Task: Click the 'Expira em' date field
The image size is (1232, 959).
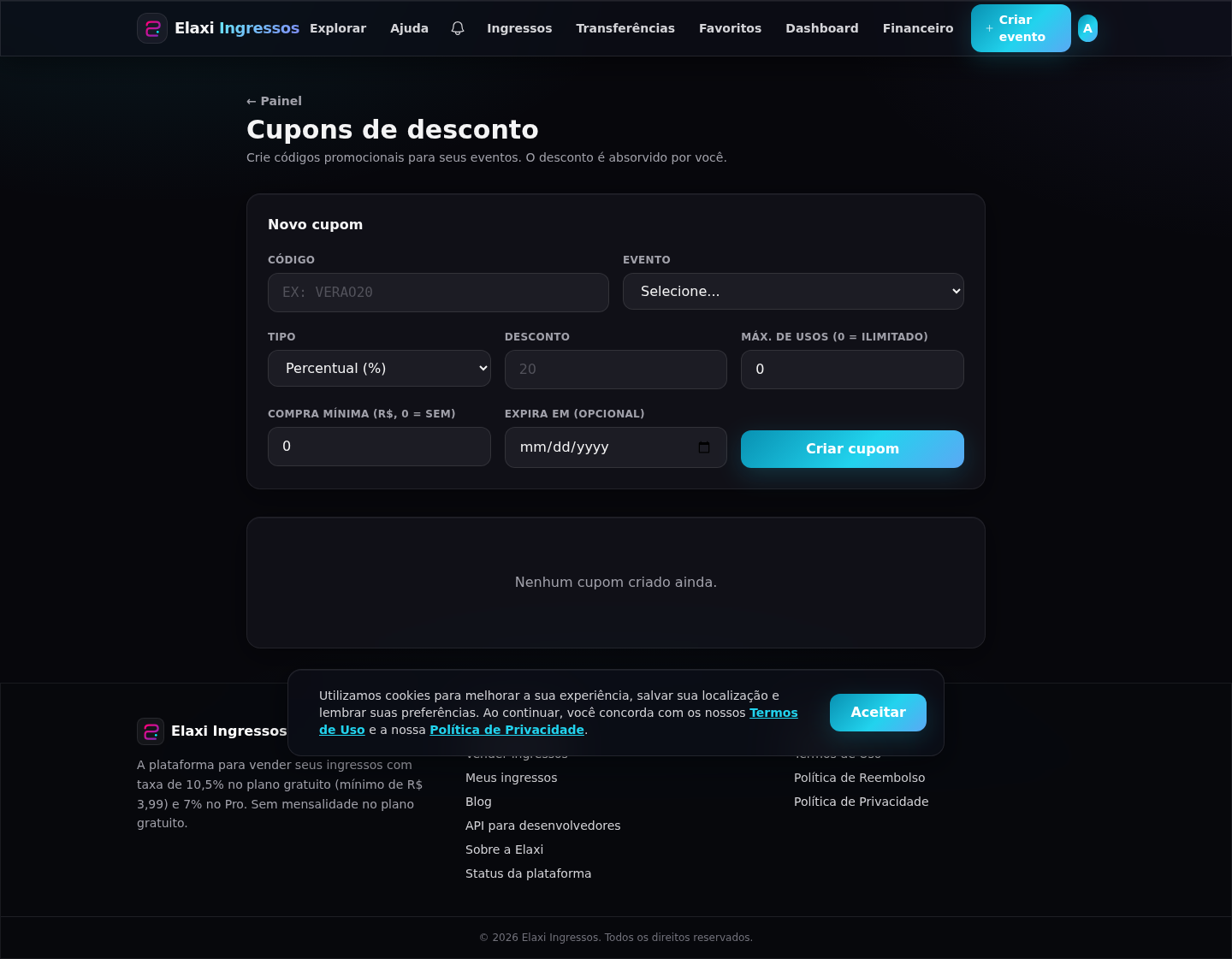Action: click(616, 447)
